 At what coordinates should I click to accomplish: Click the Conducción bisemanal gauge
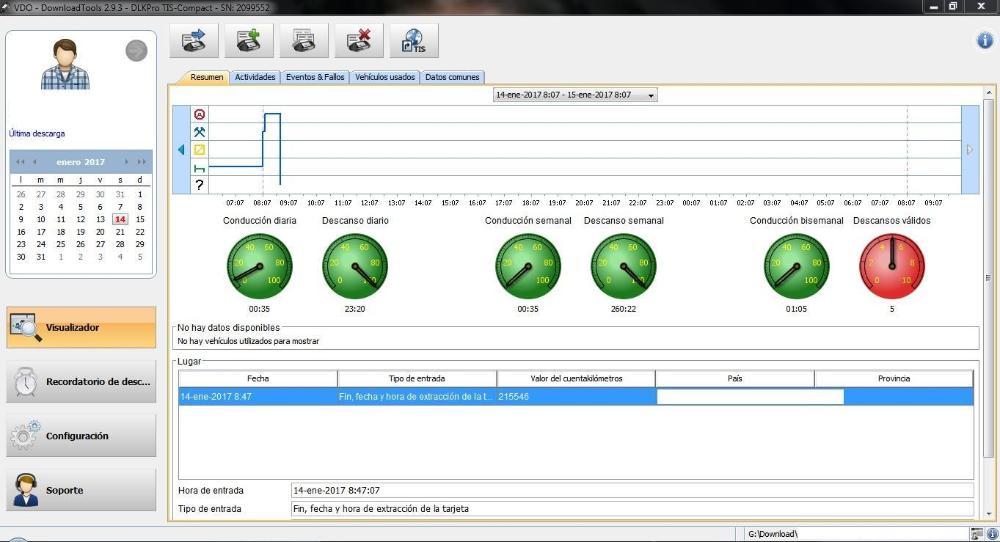[797, 266]
